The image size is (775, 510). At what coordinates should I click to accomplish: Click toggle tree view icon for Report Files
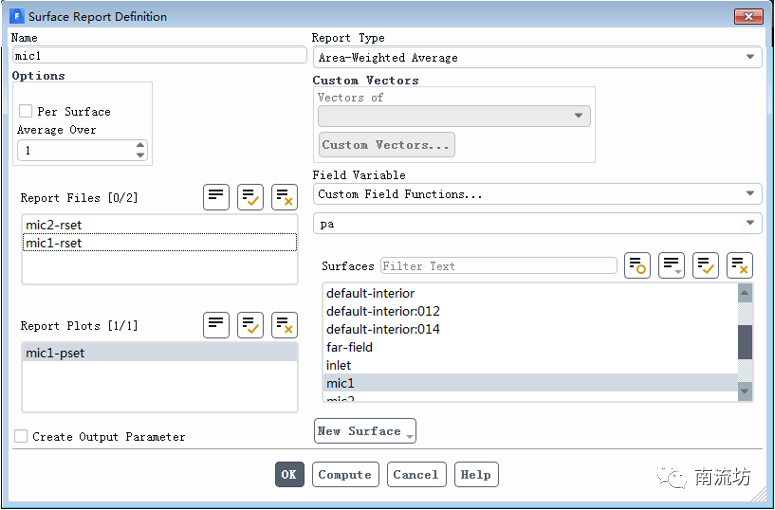click(x=216, y=197)
